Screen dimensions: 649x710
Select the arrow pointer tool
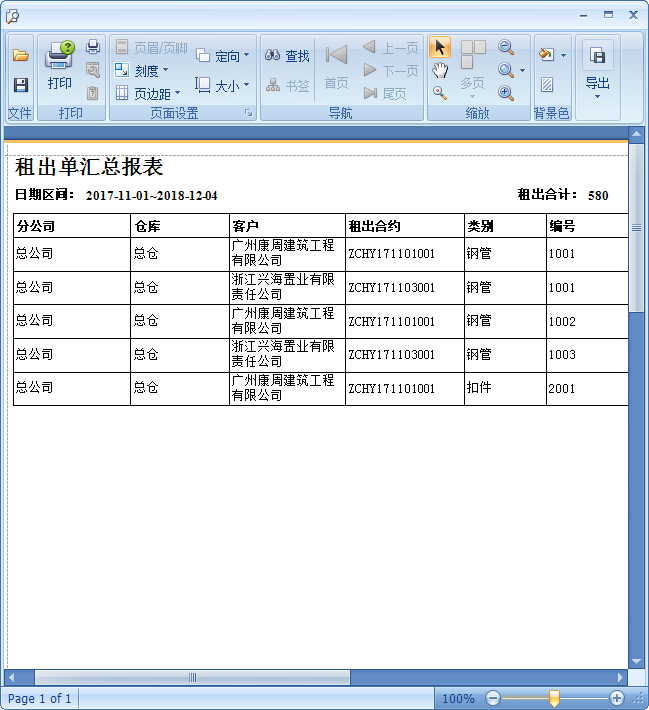coord(440,47)
